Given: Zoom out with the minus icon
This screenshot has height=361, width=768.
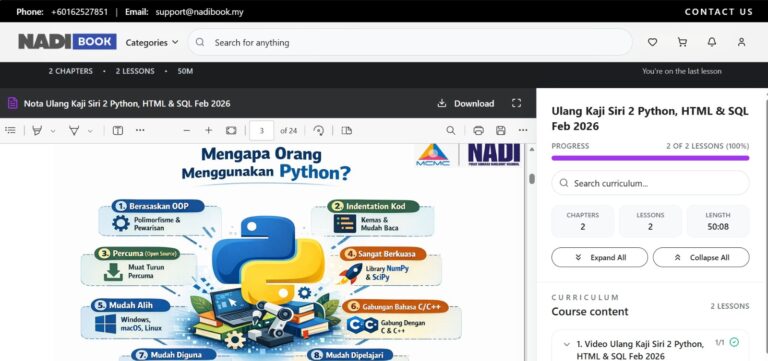Looking at the screenshot, I should pyautogui.click(x=187, y=131).
